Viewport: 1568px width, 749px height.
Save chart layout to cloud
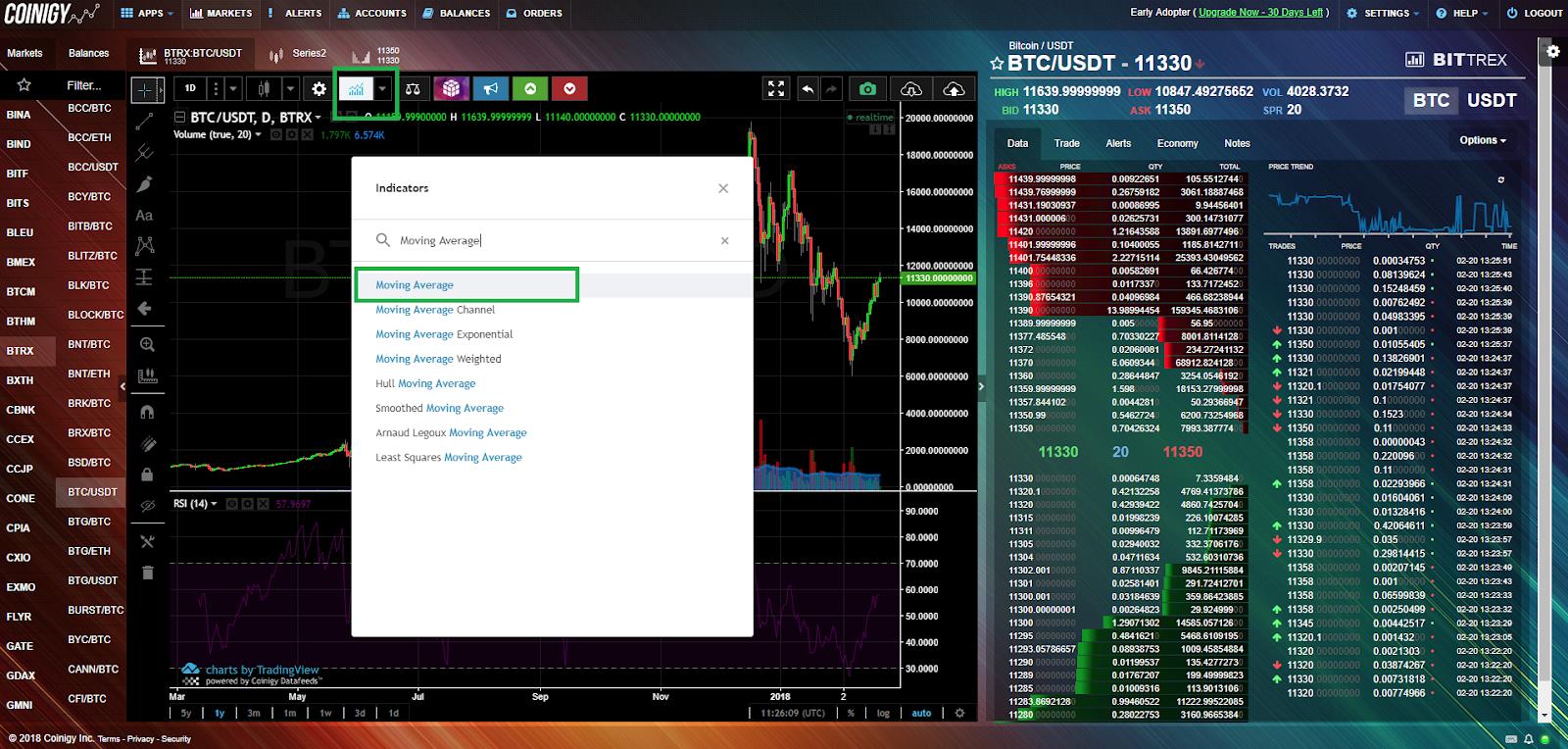tap(954, 89)
